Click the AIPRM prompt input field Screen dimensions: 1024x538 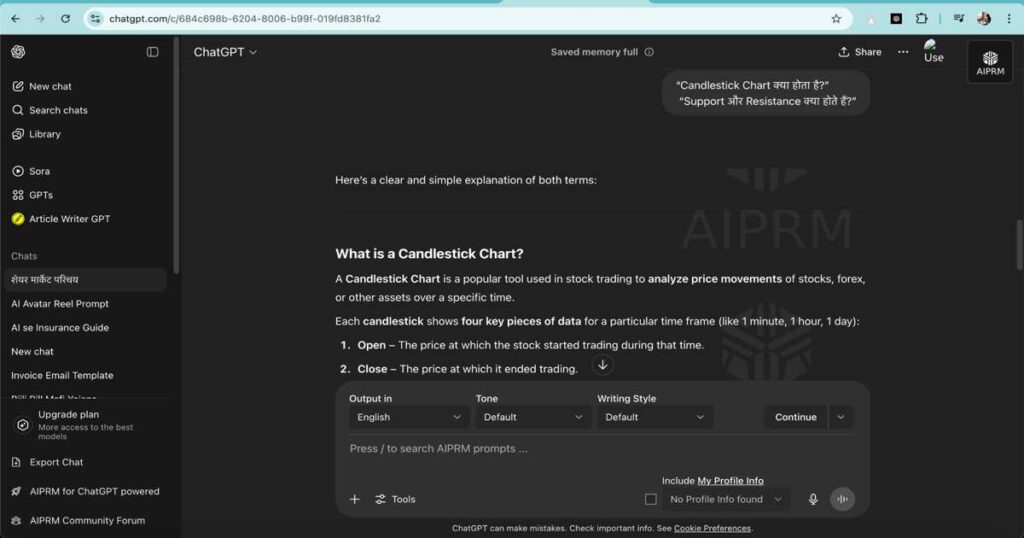(x=601, y=449)
